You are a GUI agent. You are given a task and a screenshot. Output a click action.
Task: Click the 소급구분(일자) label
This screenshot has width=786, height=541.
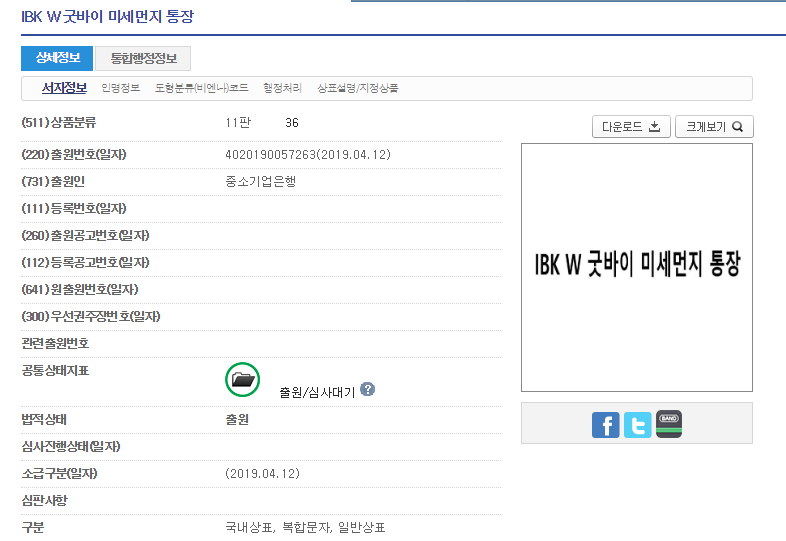[59, 474]
